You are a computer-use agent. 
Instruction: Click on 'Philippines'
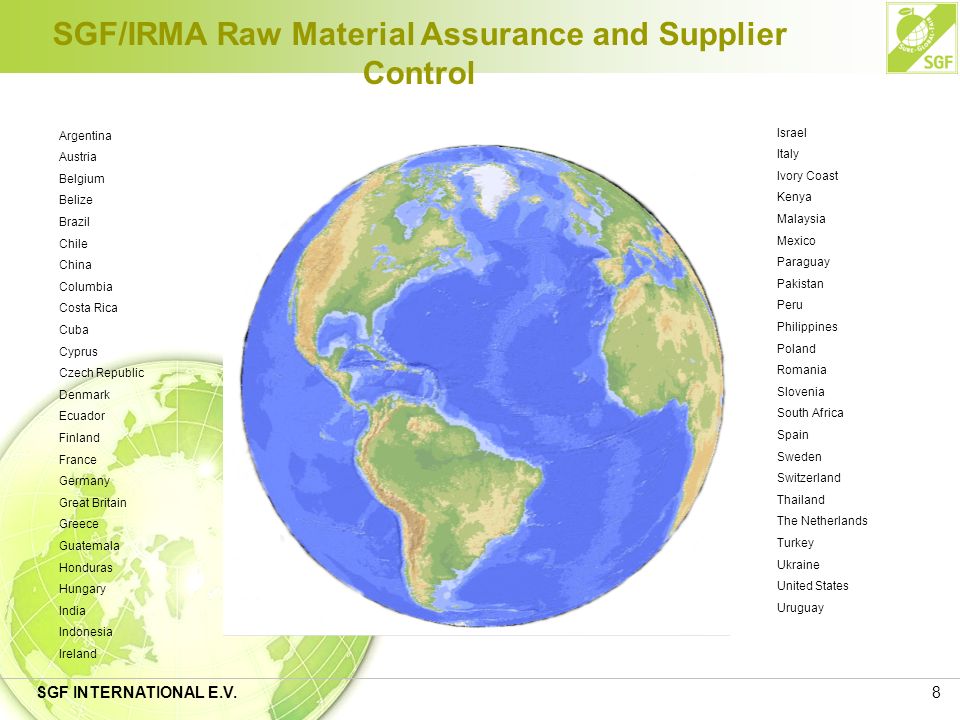(x=808, y=327)
